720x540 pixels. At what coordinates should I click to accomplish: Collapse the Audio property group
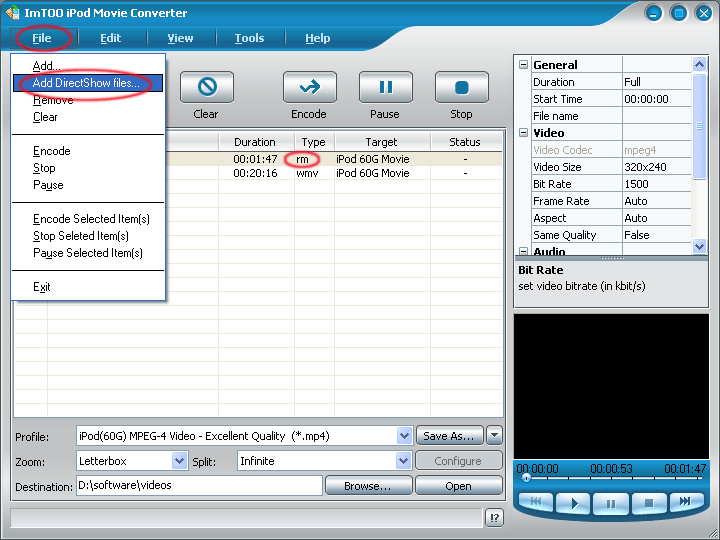click(523, 251)
